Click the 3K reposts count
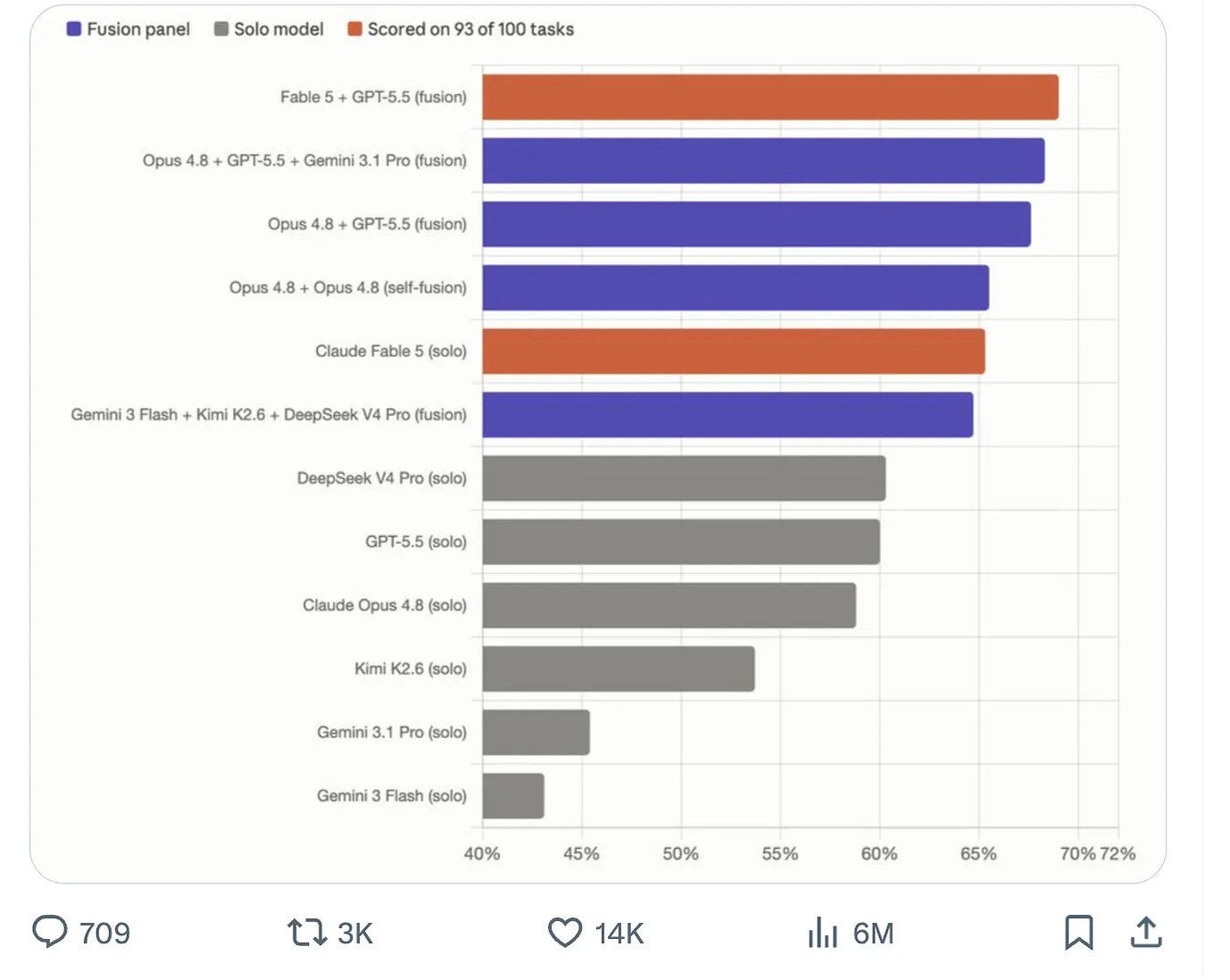The image size is (1230, 980). pyautogui.click(x=355, y=933)
